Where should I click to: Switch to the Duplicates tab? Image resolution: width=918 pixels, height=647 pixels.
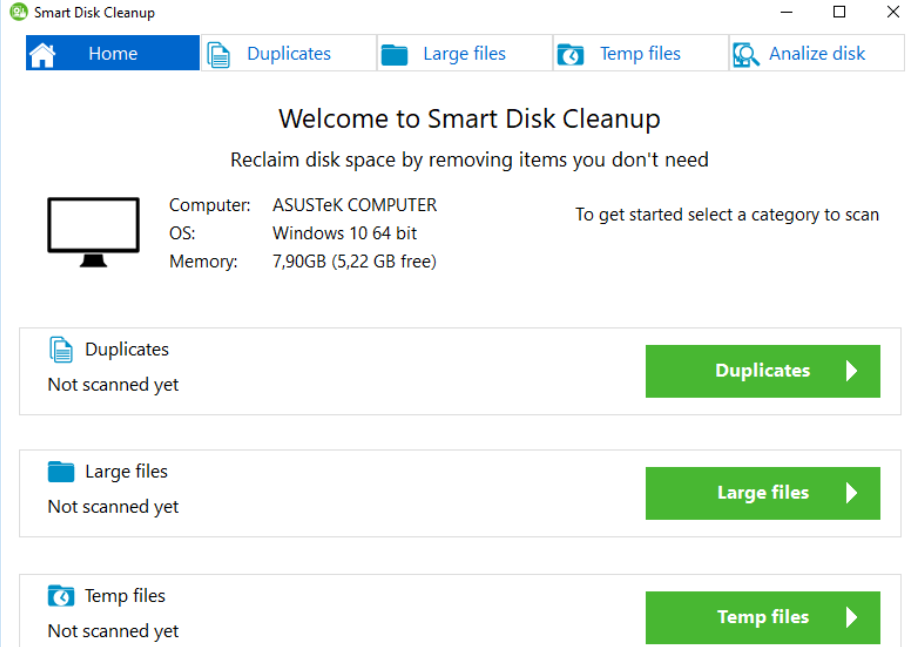[x=289, y=53]
